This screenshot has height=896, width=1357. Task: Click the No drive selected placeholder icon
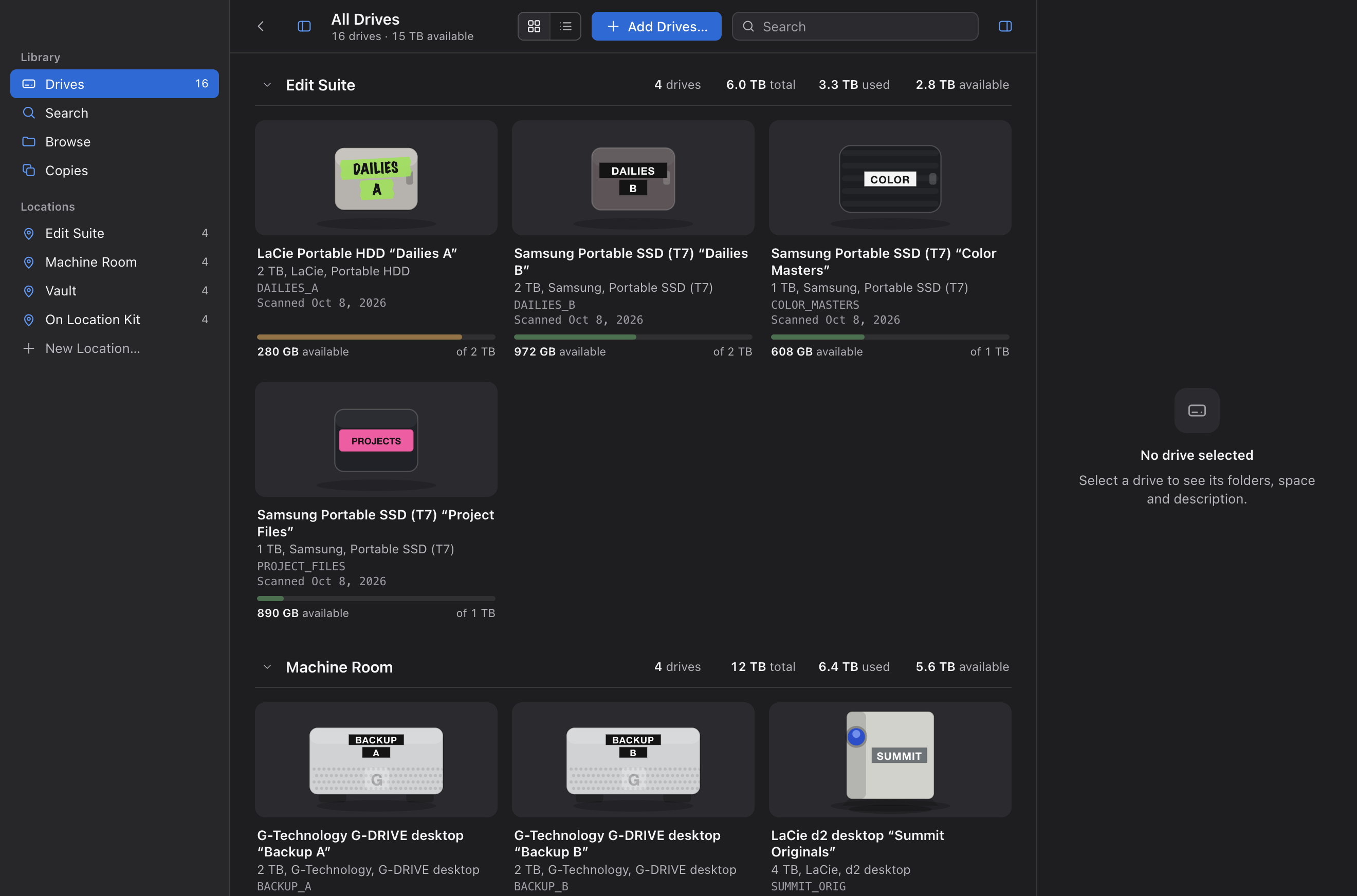coord(1197,410)
